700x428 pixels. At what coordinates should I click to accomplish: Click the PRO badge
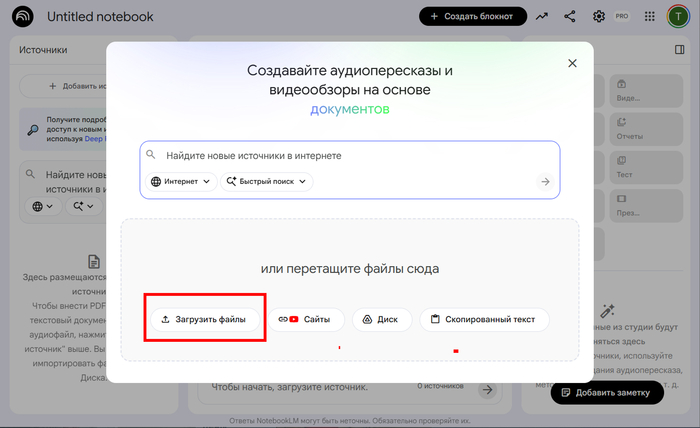(622, 16)
